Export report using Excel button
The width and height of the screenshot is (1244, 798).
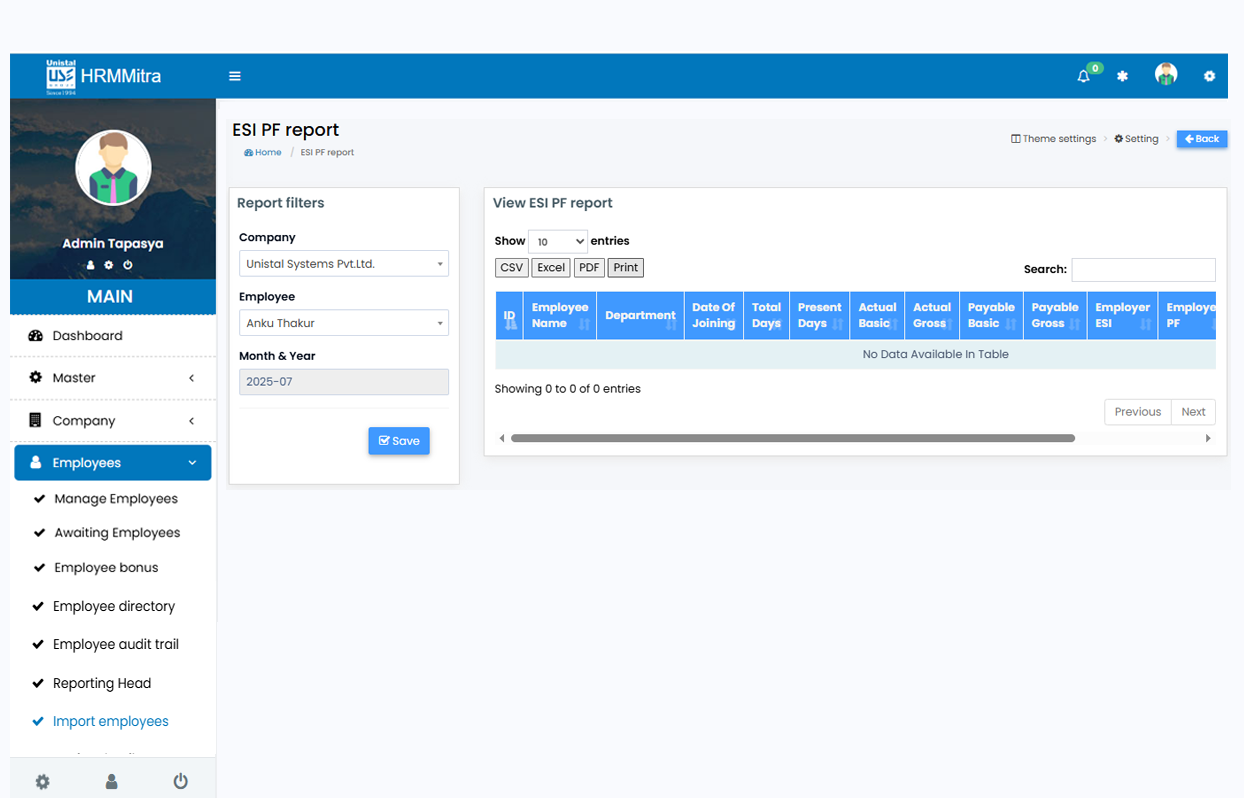[x=551, y=268]
